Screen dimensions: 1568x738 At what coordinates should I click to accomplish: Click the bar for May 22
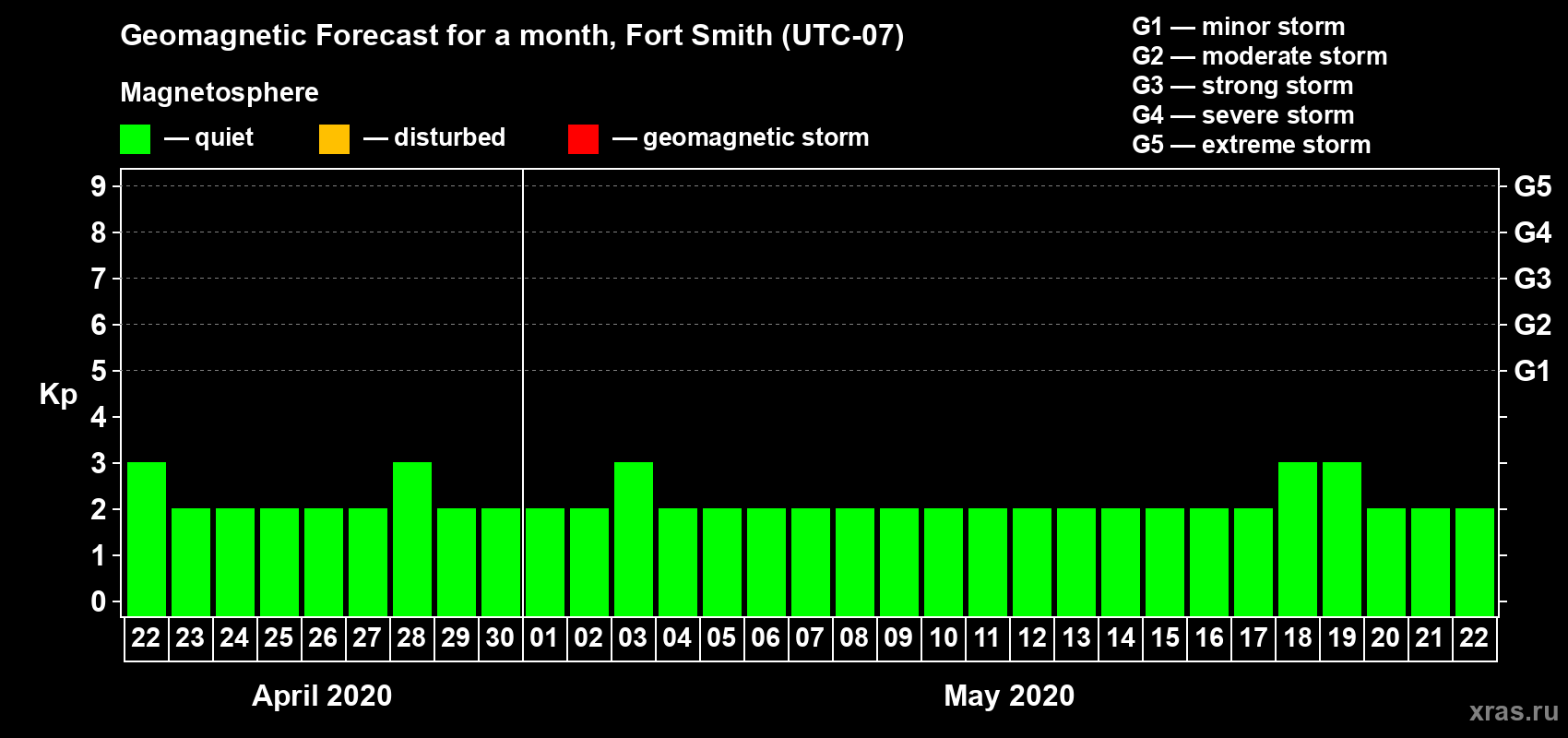[x=1475, y=562]
